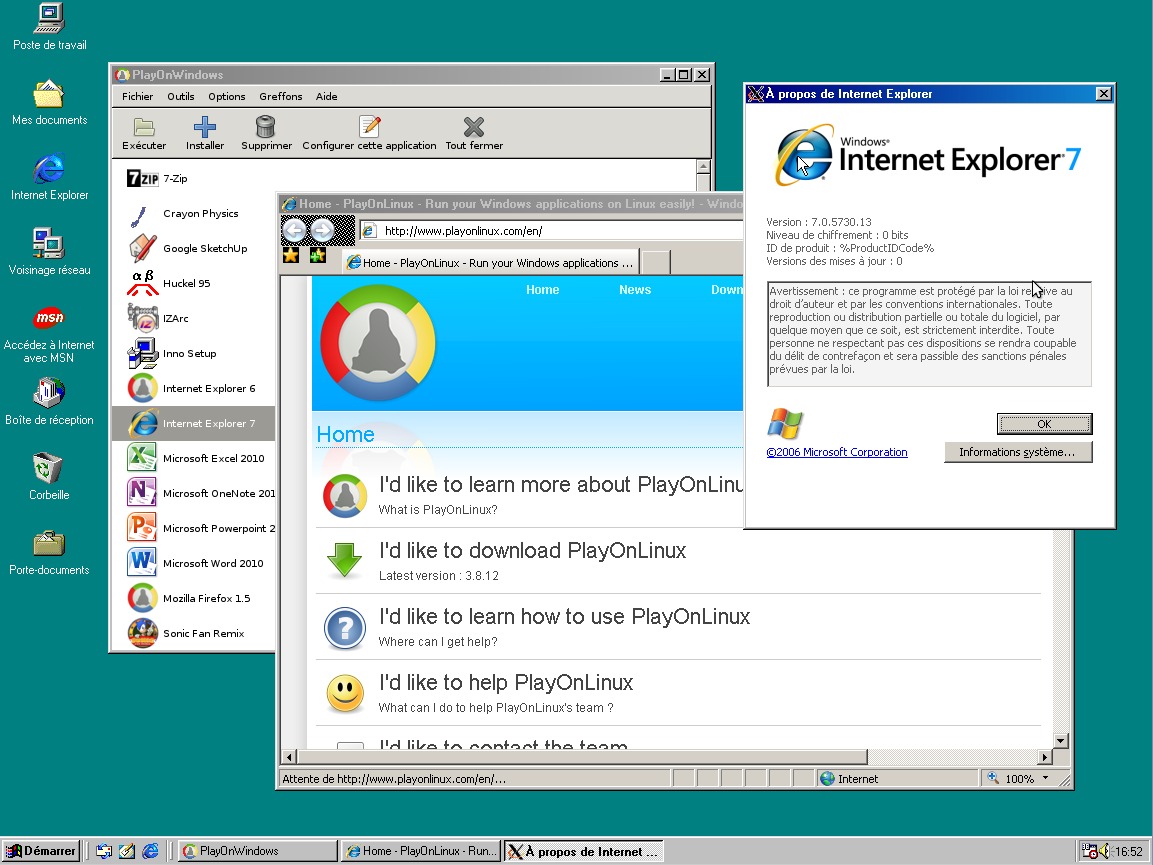
Task: Select the Home - PlayOnLinux browser tab
Action: click(489, 261)
